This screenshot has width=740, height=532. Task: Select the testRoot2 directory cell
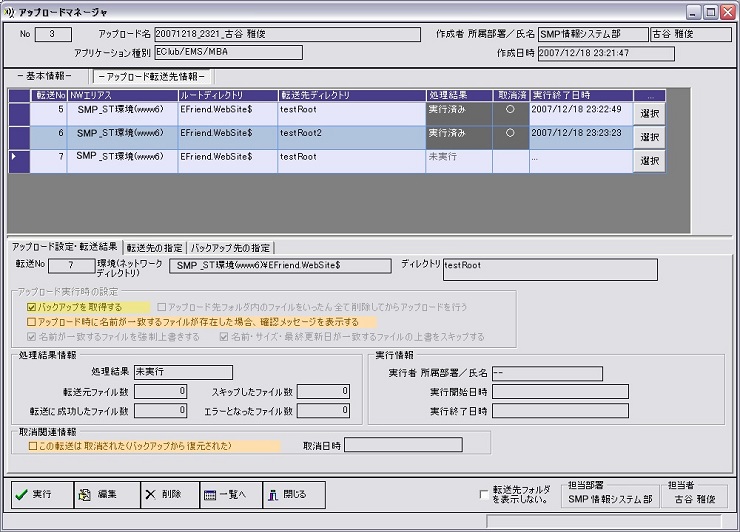point(352,137)
